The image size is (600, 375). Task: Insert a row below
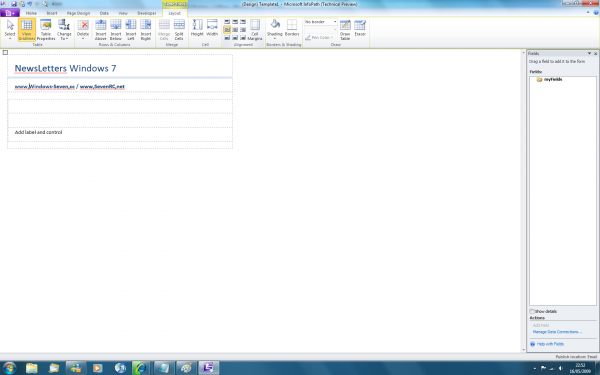pyautogui.click(x=116, y=29)
